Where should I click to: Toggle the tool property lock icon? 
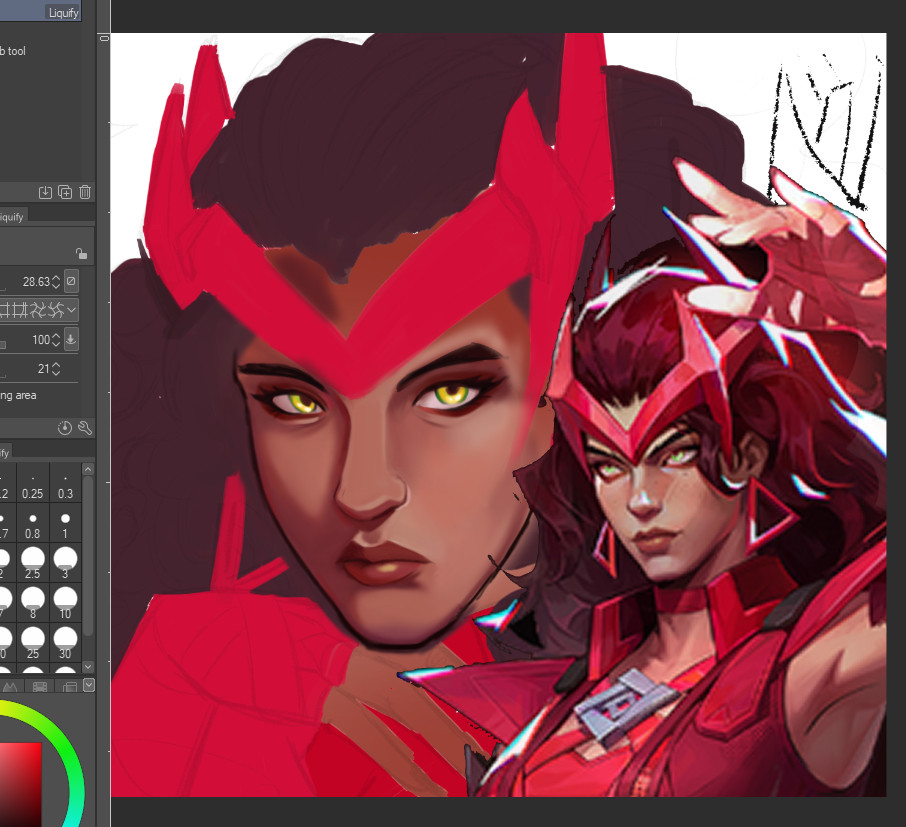[x=81, y=253]
